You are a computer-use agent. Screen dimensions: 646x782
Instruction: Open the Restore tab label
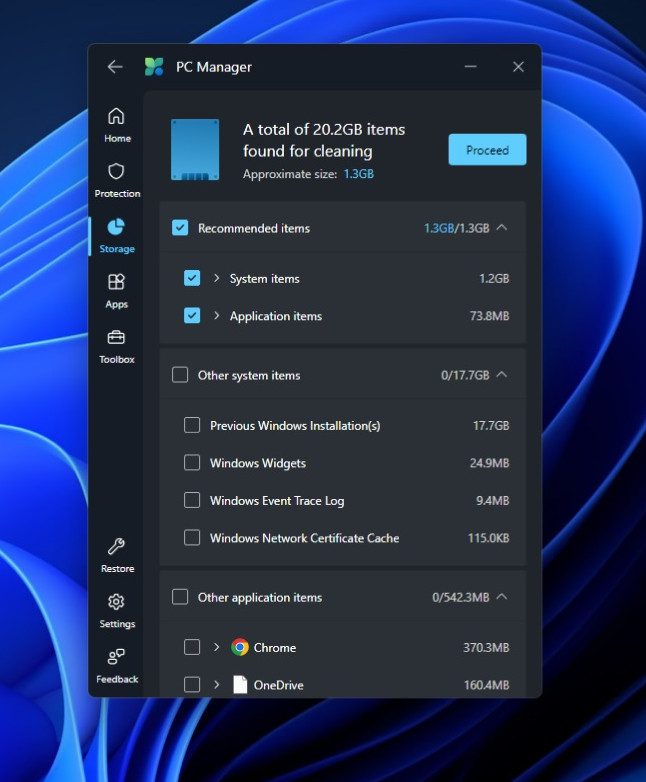(x=117, y=569)
